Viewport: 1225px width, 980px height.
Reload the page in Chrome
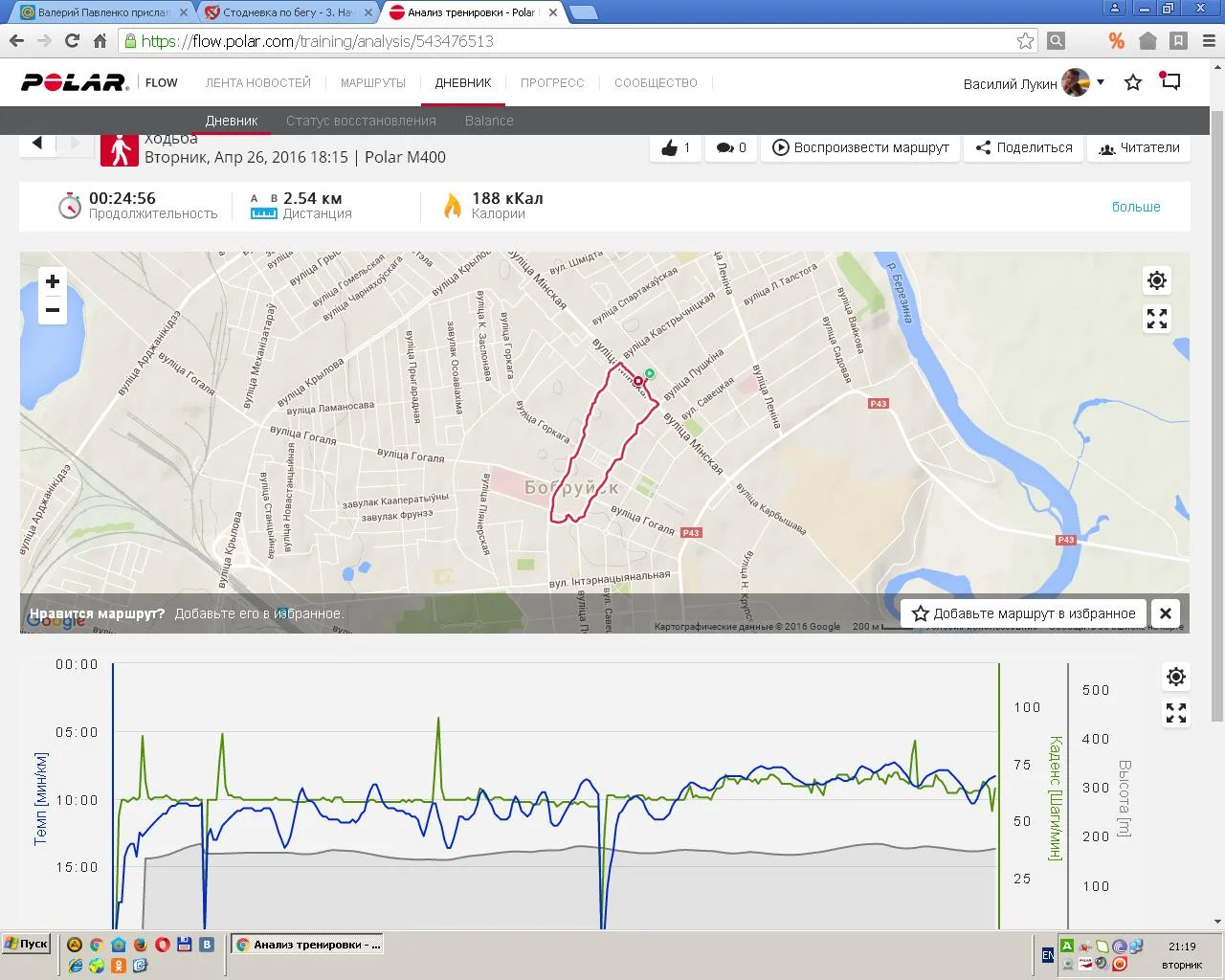point(72,41)
